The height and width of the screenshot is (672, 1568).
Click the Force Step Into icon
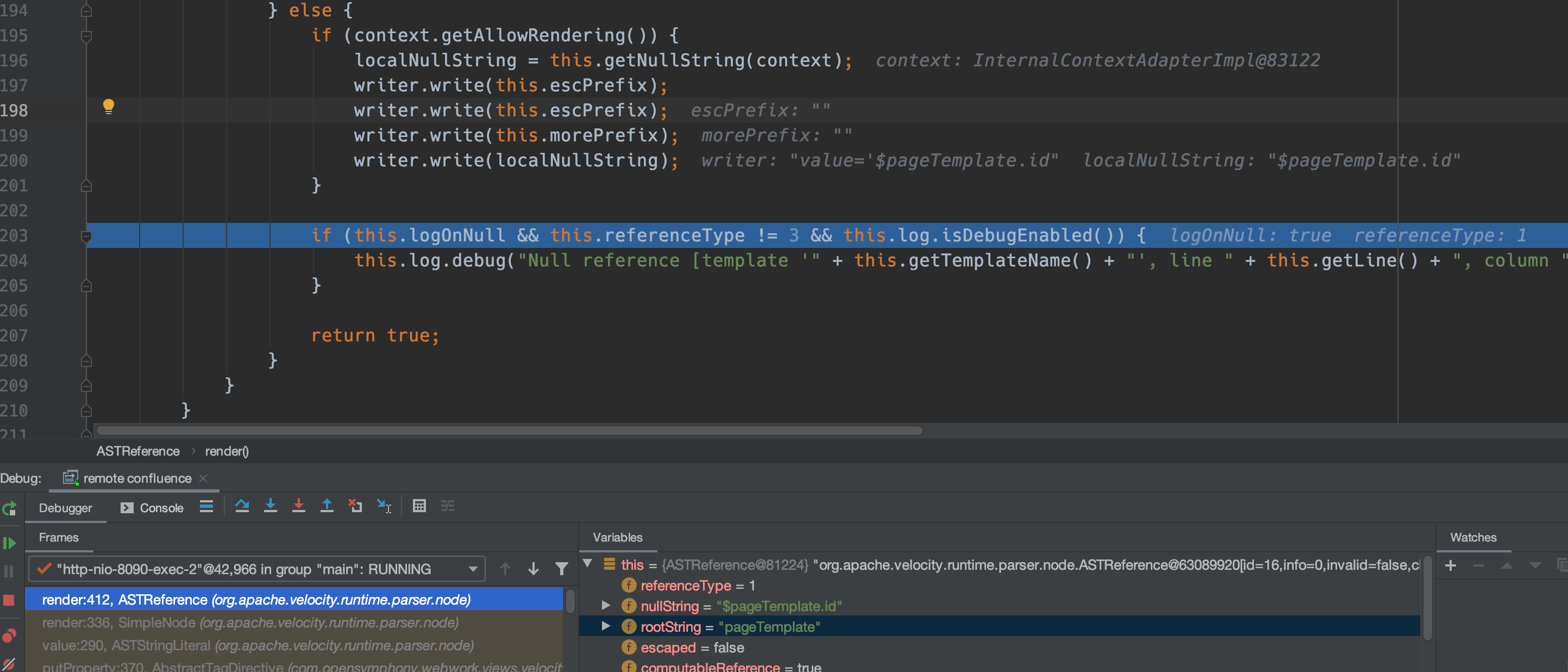point(298,506)
